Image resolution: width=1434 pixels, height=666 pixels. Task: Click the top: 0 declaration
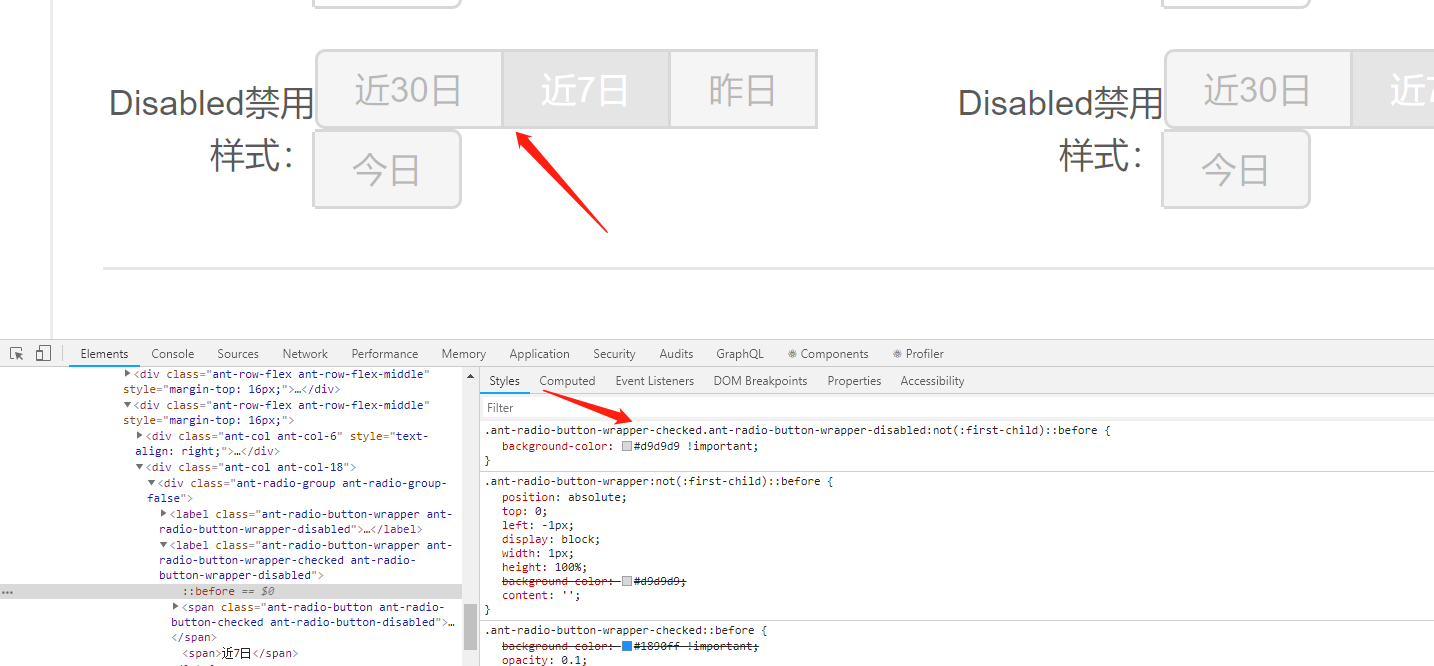[522, 511]
